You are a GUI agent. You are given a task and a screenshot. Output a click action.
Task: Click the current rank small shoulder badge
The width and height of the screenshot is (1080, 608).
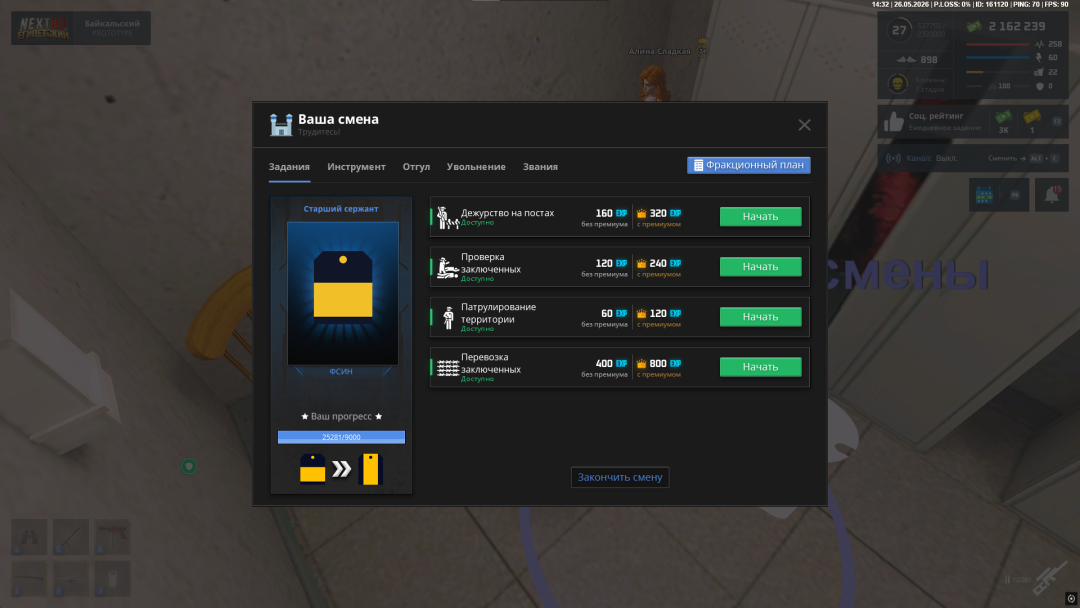tap(313, 469)
